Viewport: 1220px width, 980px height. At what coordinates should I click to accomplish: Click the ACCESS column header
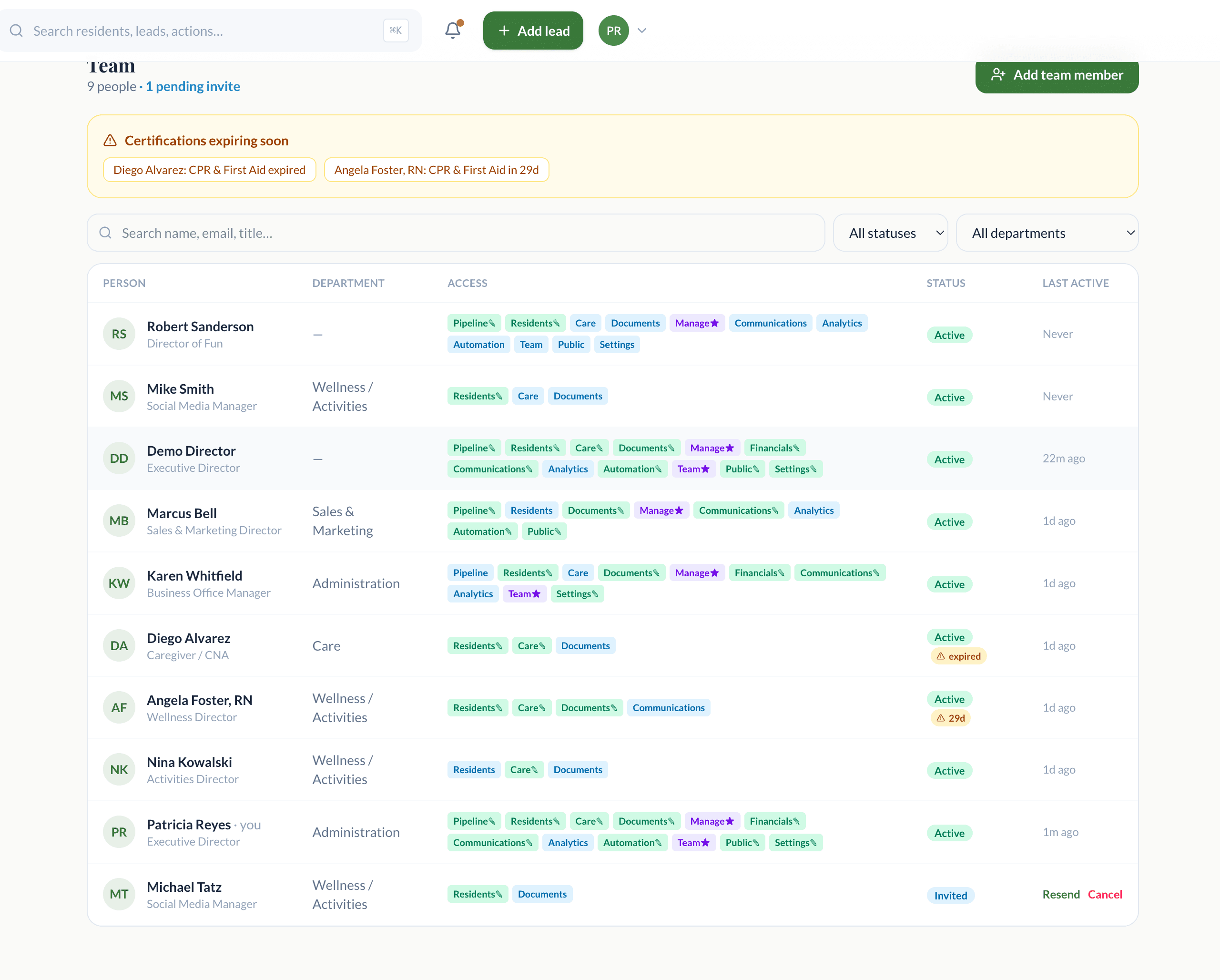pyautogui.click(x=467, y=283)
